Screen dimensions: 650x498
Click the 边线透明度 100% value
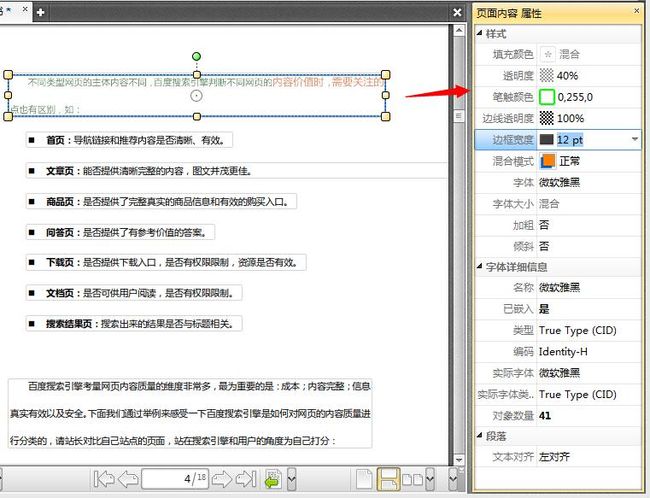click(x=570, y=118)
